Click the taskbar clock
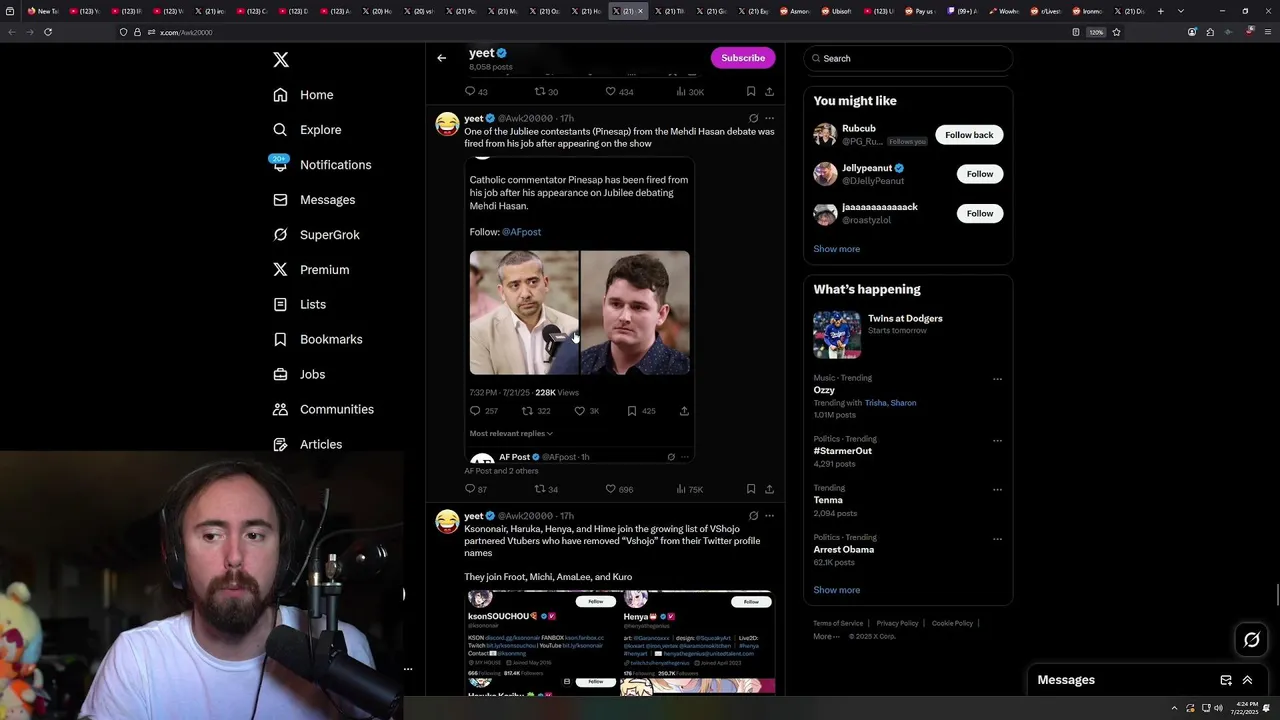This screenshot has width=1280, height=720. click(1246, 708)
